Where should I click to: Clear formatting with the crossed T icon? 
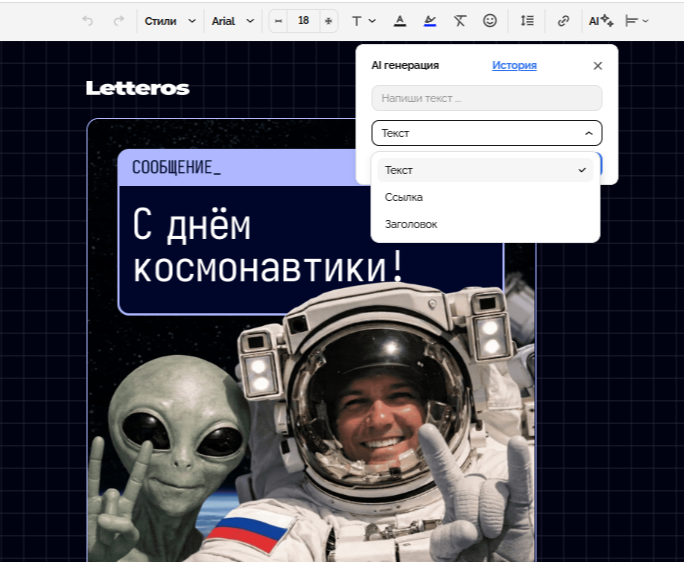coord(460,20)
